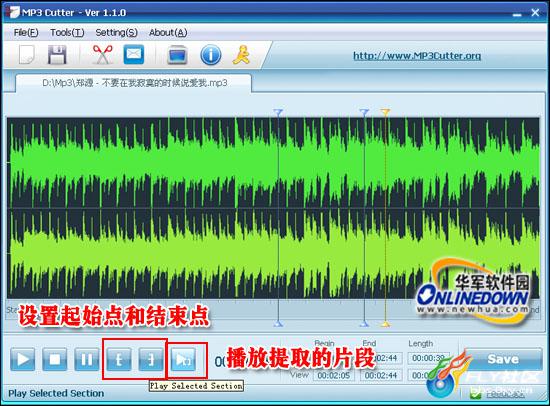Click the blue info icon
Screen dimensions: 550x406
[x=210, y=55]
